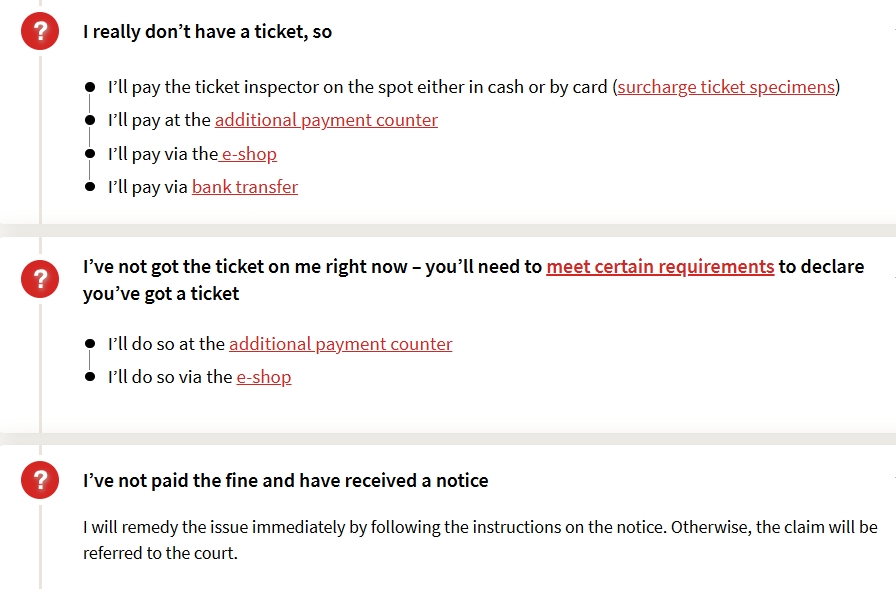This screenshot has height=589, width=896.
Task: Click the bullet before "I'll pay the ticket inspector"
Action: [90, 88]
